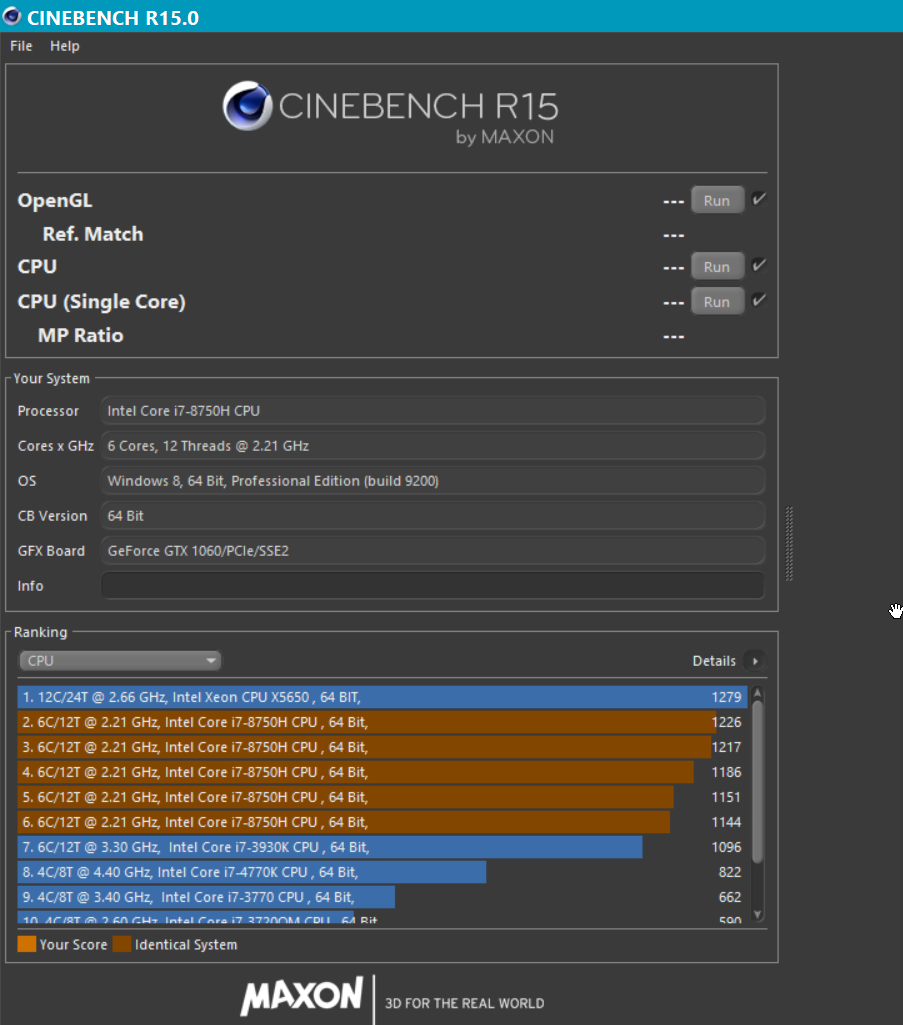Click the Ref. Match label

tap(93, 234)
